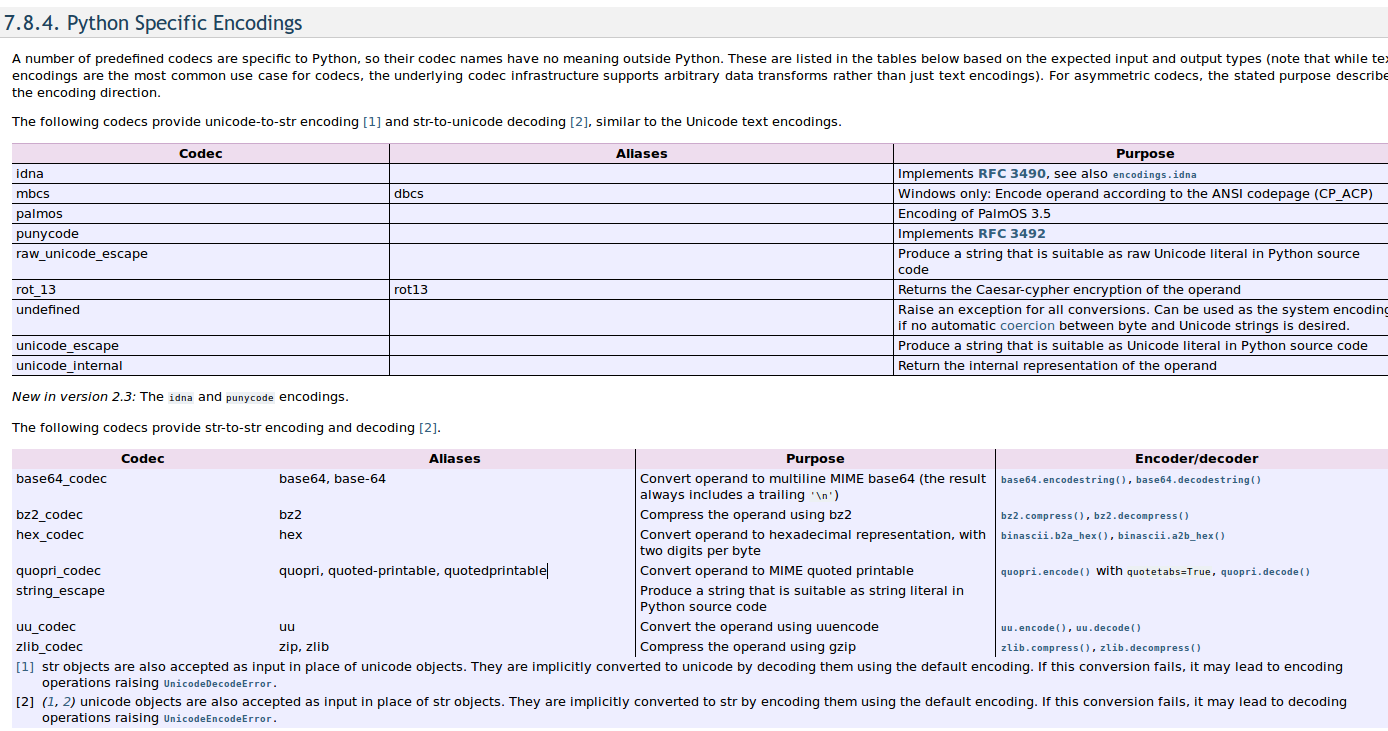1388x731 pixels.
Task: Open the RFC 3490 link in idna row
Action: point(1012,174)
